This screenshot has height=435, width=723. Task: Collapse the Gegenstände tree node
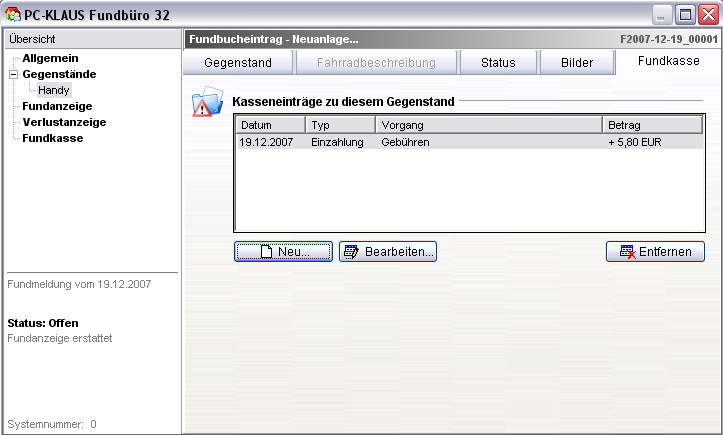click(13, 74)
